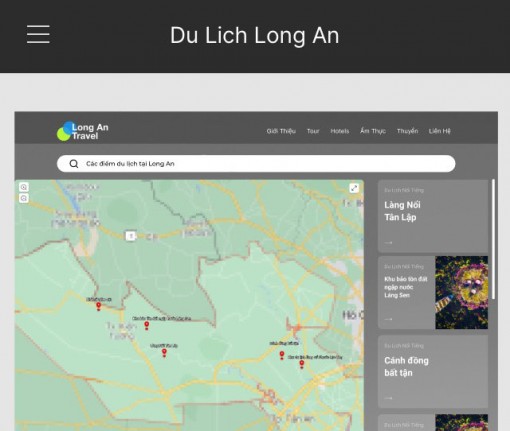This screenshot has width=510, height=431.
Task: Click the sidebar scrollbar thumb
Action: 493,239
